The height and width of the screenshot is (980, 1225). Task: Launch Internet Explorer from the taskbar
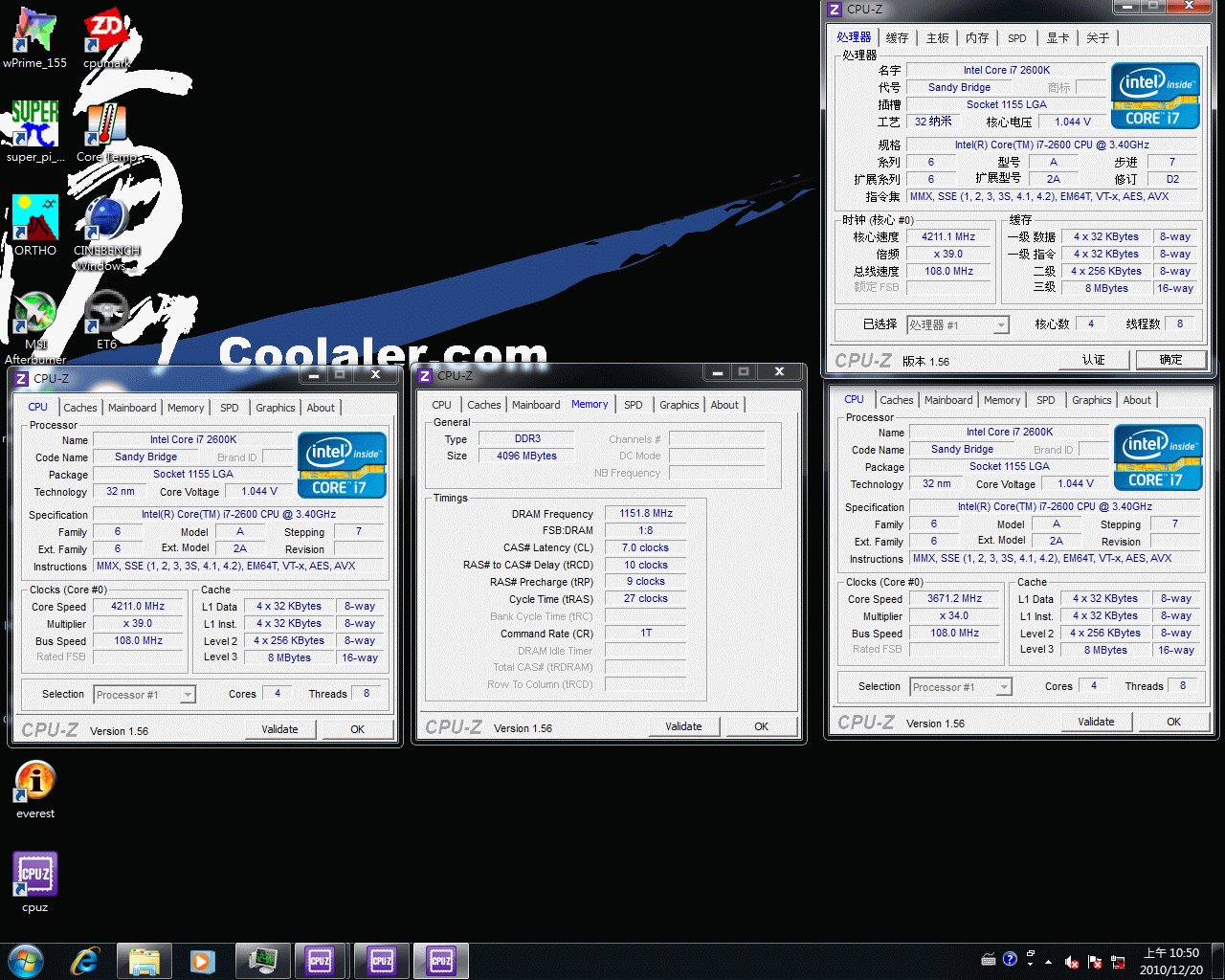click(84, 961)
